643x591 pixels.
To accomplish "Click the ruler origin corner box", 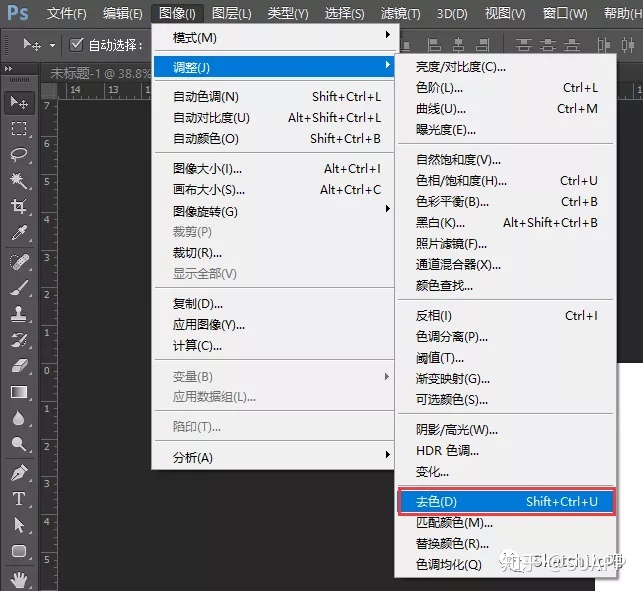I will click(x=49, y=90).
